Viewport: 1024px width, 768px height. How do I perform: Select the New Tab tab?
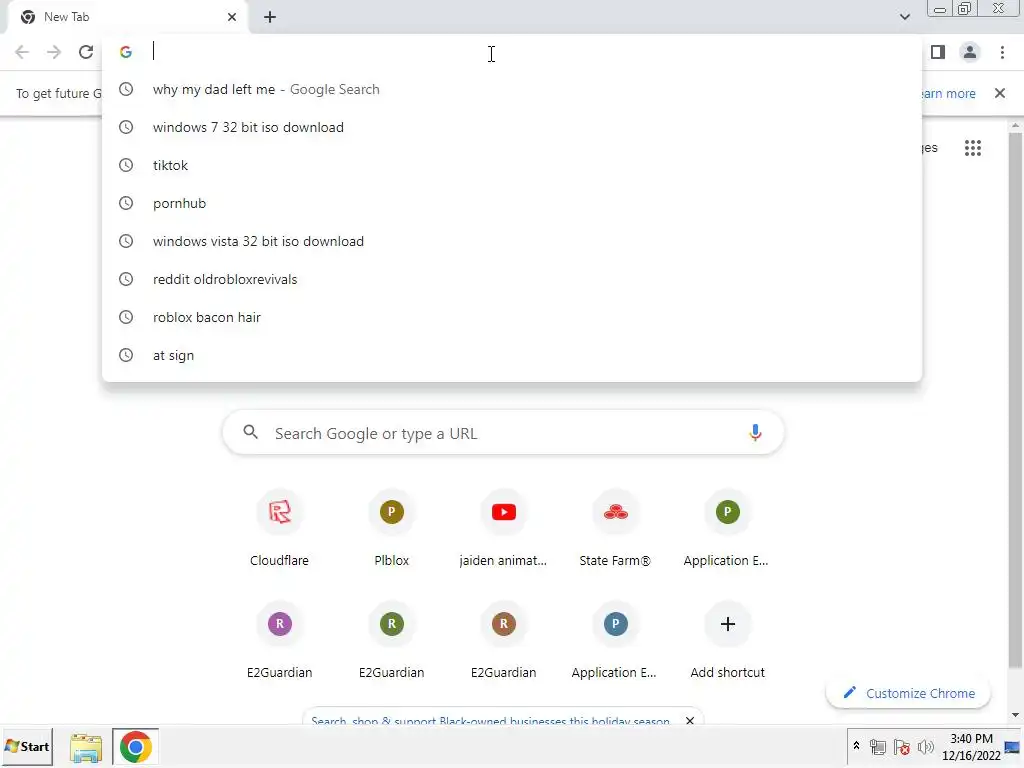pos(127,17)
